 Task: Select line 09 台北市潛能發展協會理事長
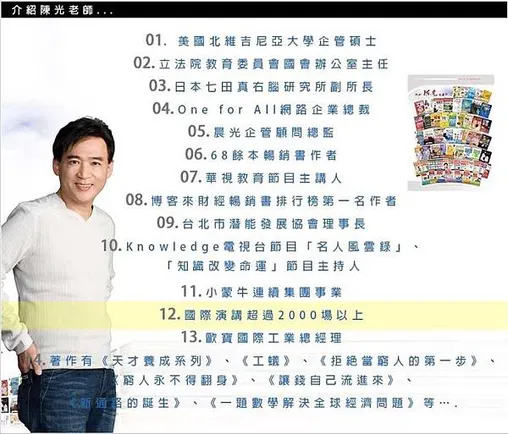pyautogui.click(x=261, y=223)
